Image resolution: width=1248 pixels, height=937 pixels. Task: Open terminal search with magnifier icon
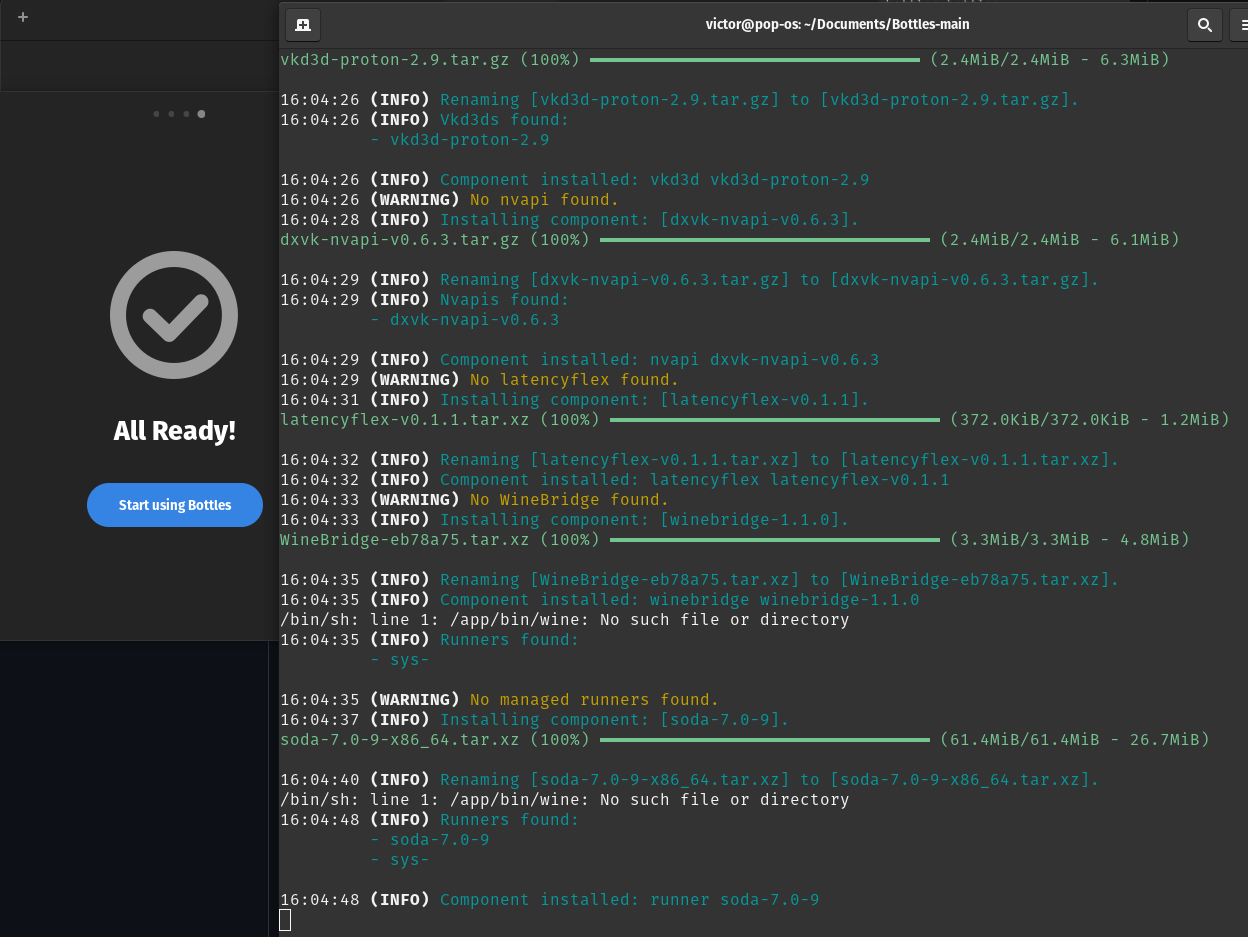pyautogui.click(x=1205, y=25)
